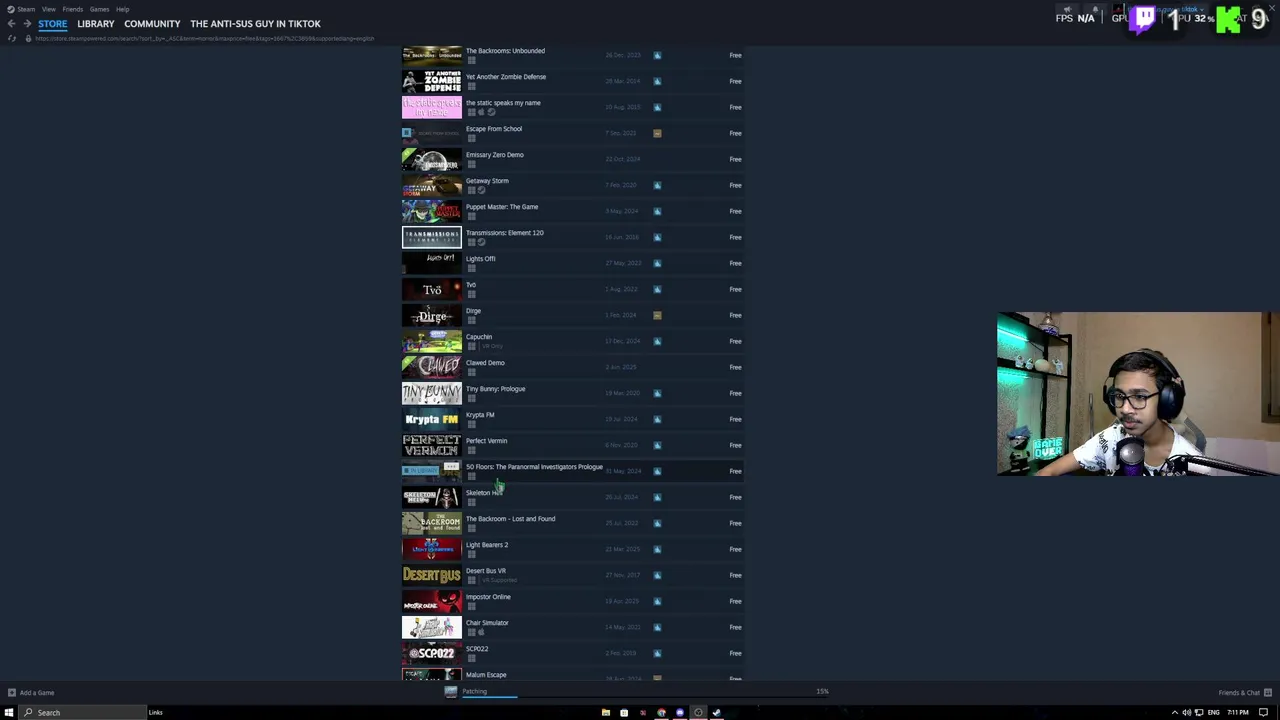Click the taskbar Search box
This screenshot has height=720, width=1280.
84,712
